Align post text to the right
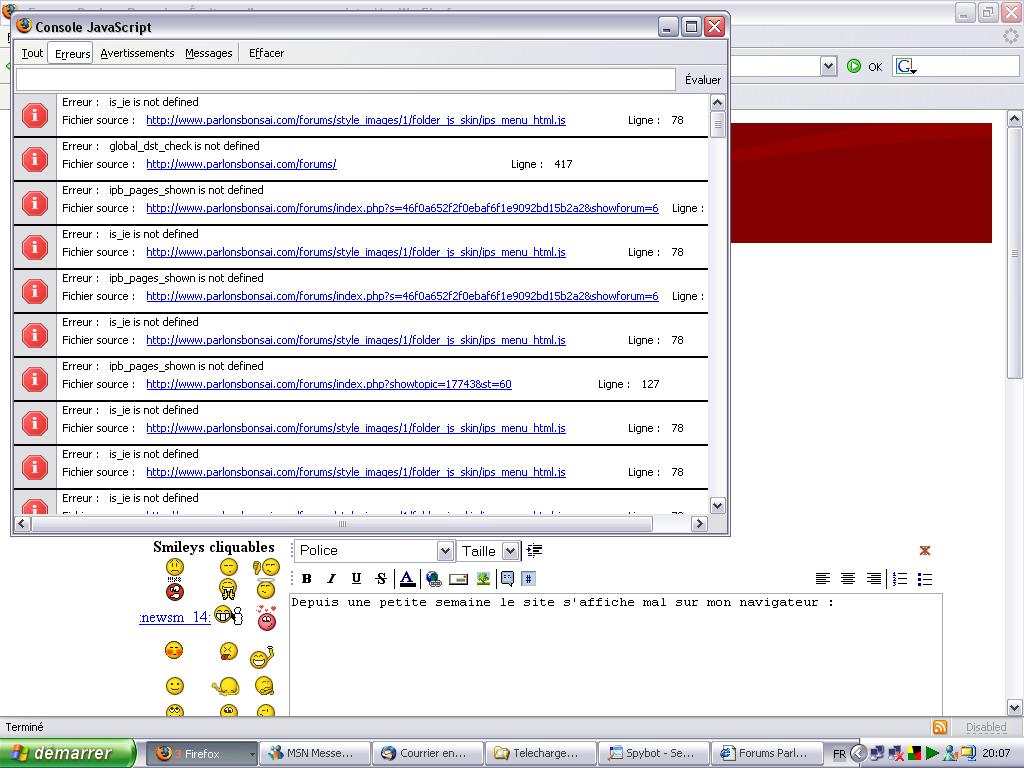Screen dimensions: 1024x768 click(x=873, y=578)
